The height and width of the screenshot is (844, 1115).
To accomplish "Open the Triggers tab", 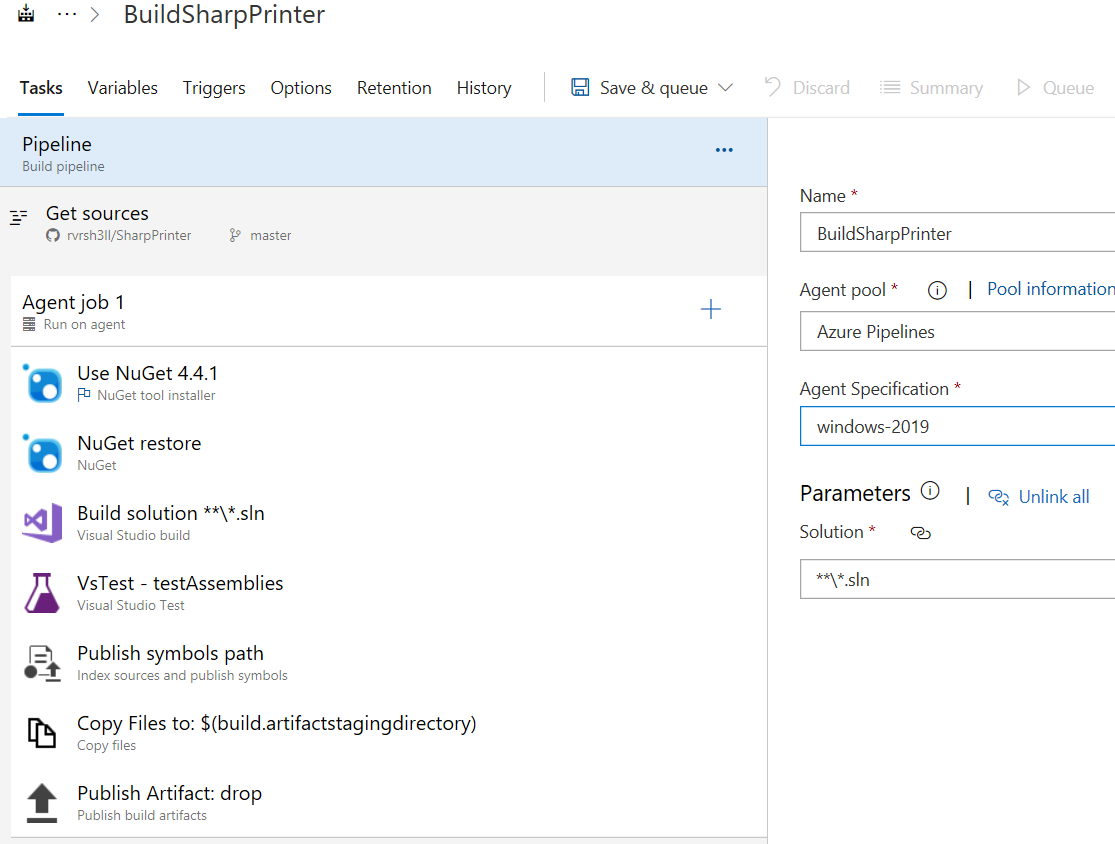I will click(x=213, y=88).
